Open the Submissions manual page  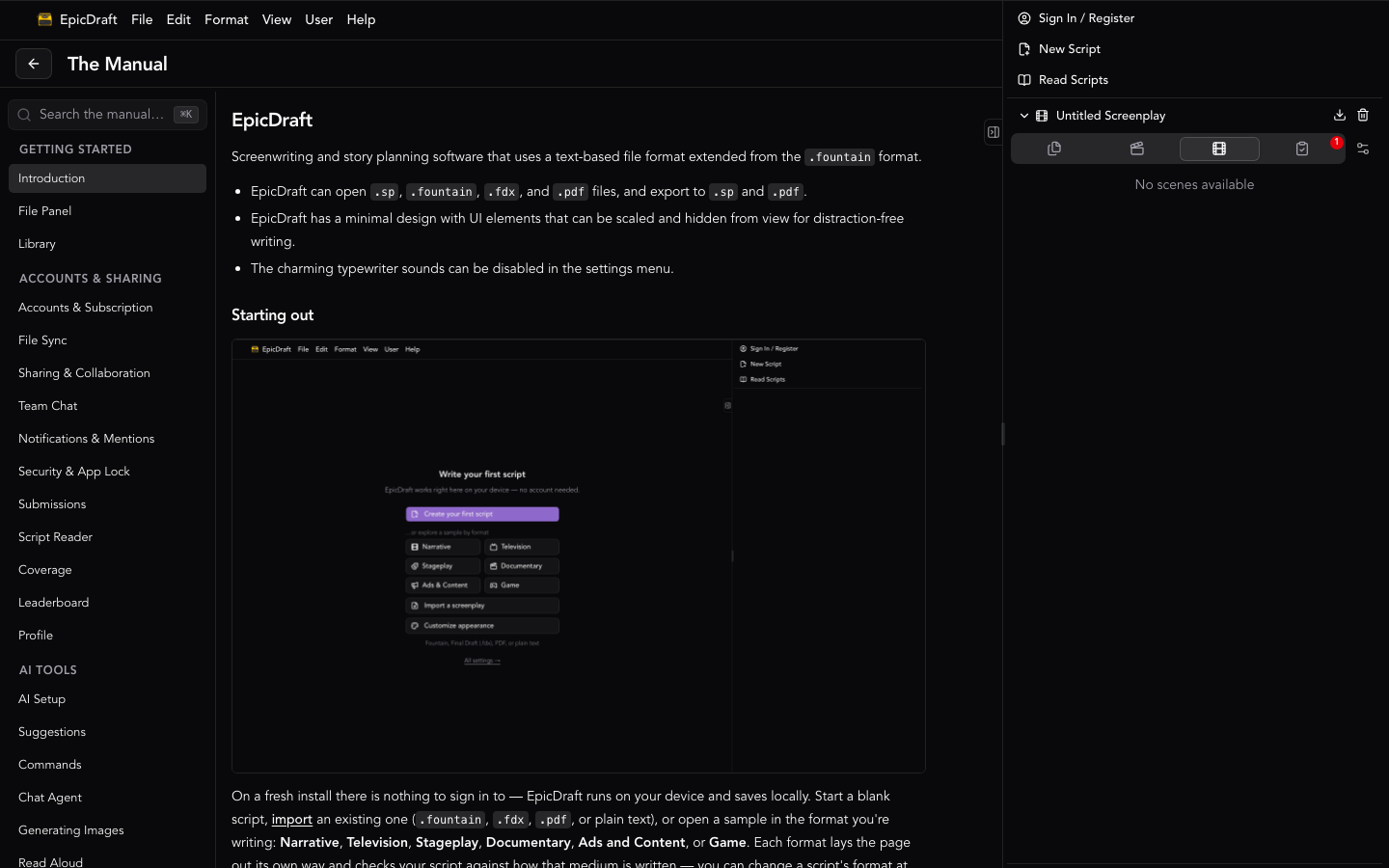click(107, 504)
